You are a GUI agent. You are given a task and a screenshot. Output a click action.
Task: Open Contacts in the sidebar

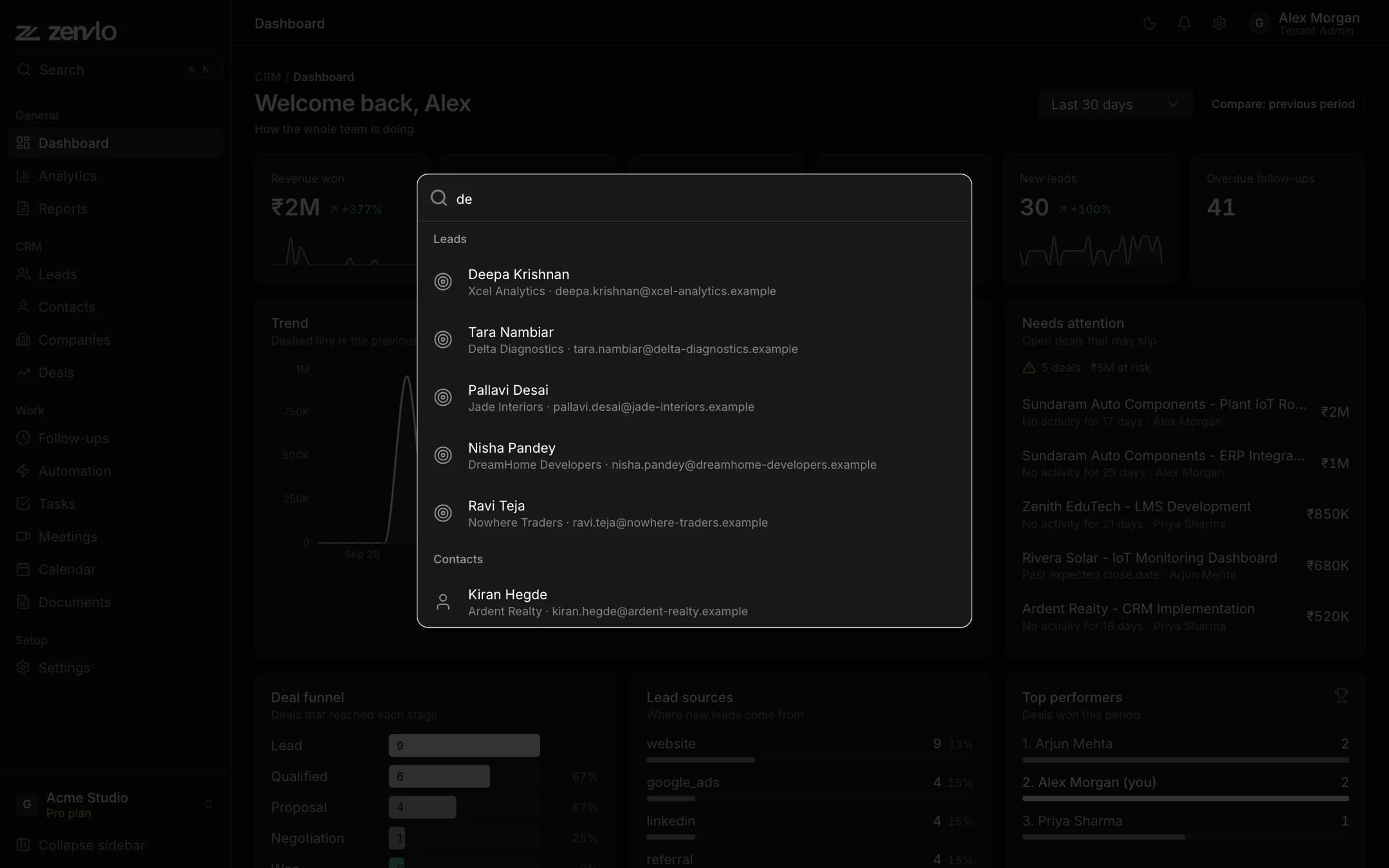116,307
